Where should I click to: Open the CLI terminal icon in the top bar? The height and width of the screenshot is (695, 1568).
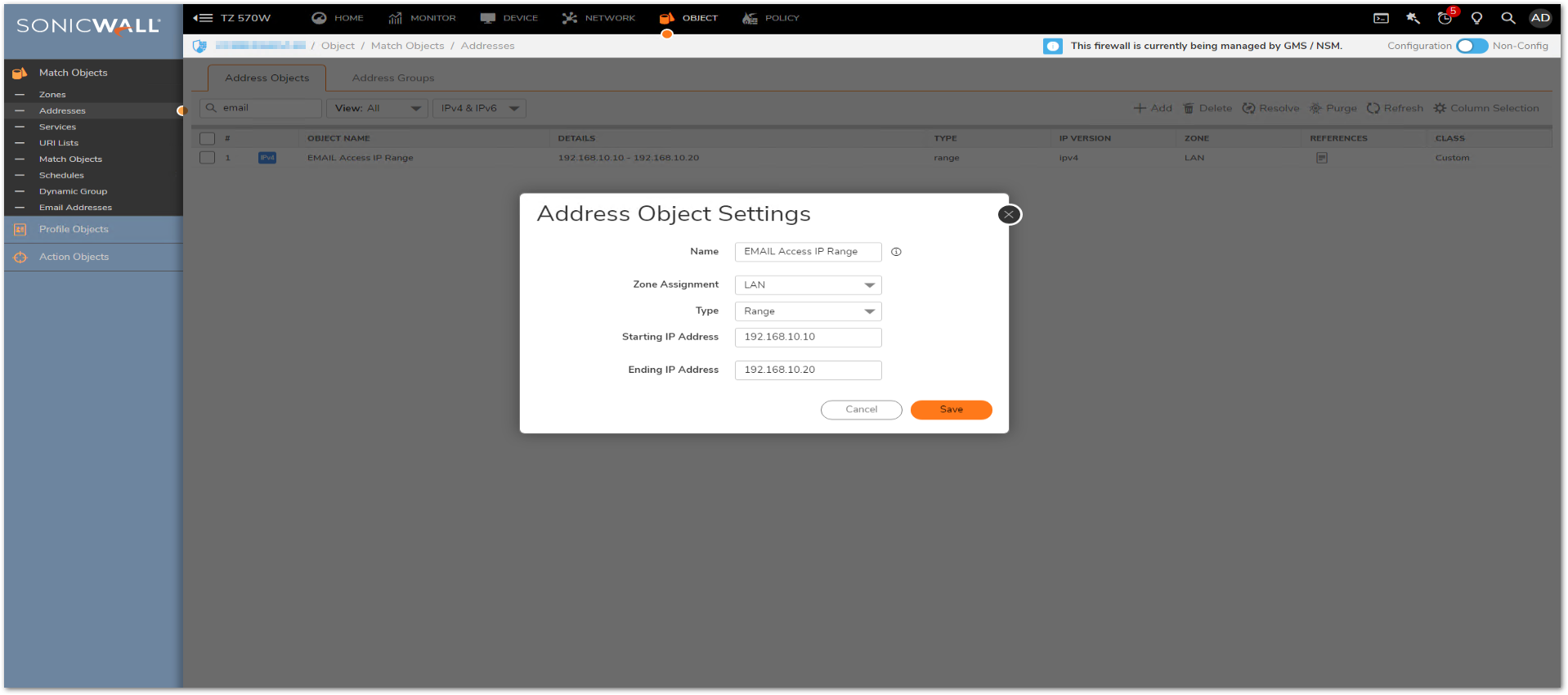pos(1381,18)
